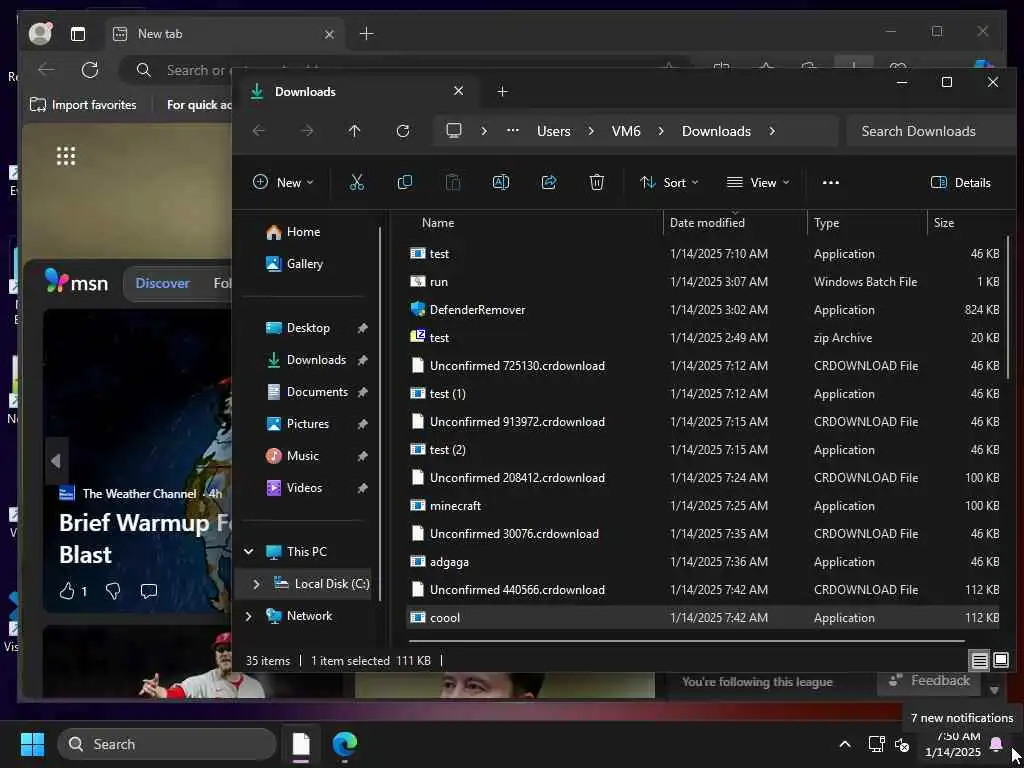Open Microsoft Edge from the taskbar
Screen dimensions: 1024x768
pyautogui.click(x=345, y=744)
